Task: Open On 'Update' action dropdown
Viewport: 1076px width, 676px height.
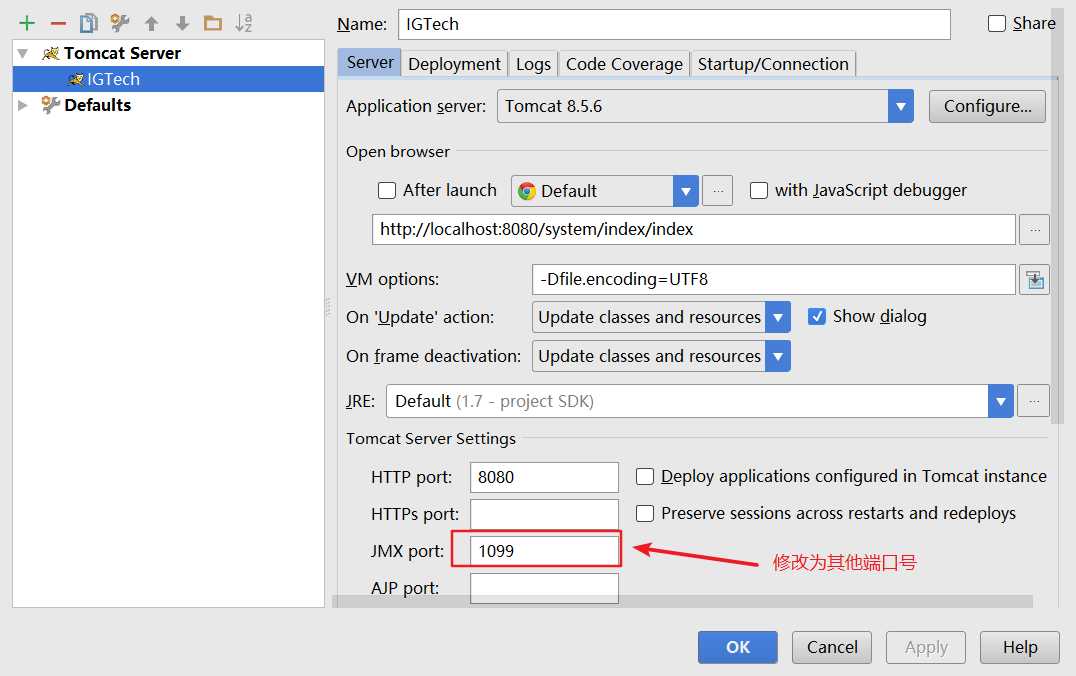Action: [x=661, y=317]
